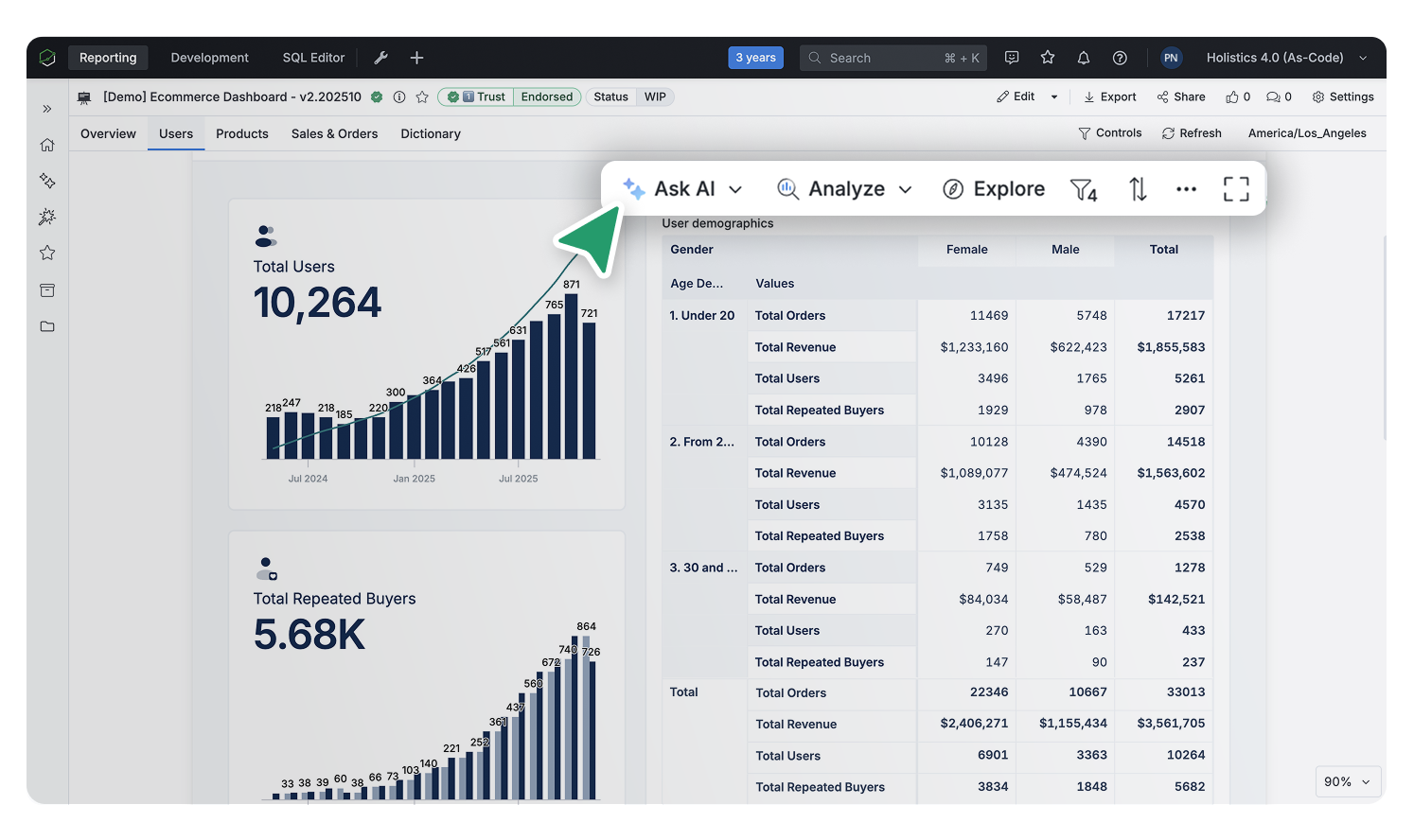
Task: Click the notifications bell icon
Action: (1084, 58)
